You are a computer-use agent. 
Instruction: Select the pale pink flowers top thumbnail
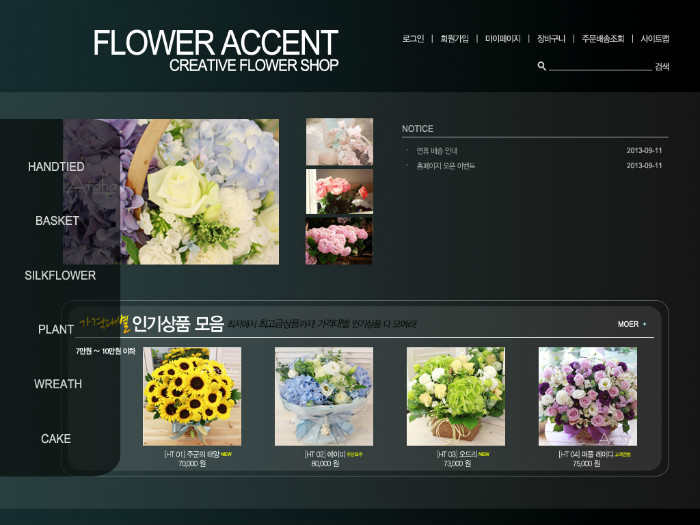click(x=339, y=142)
